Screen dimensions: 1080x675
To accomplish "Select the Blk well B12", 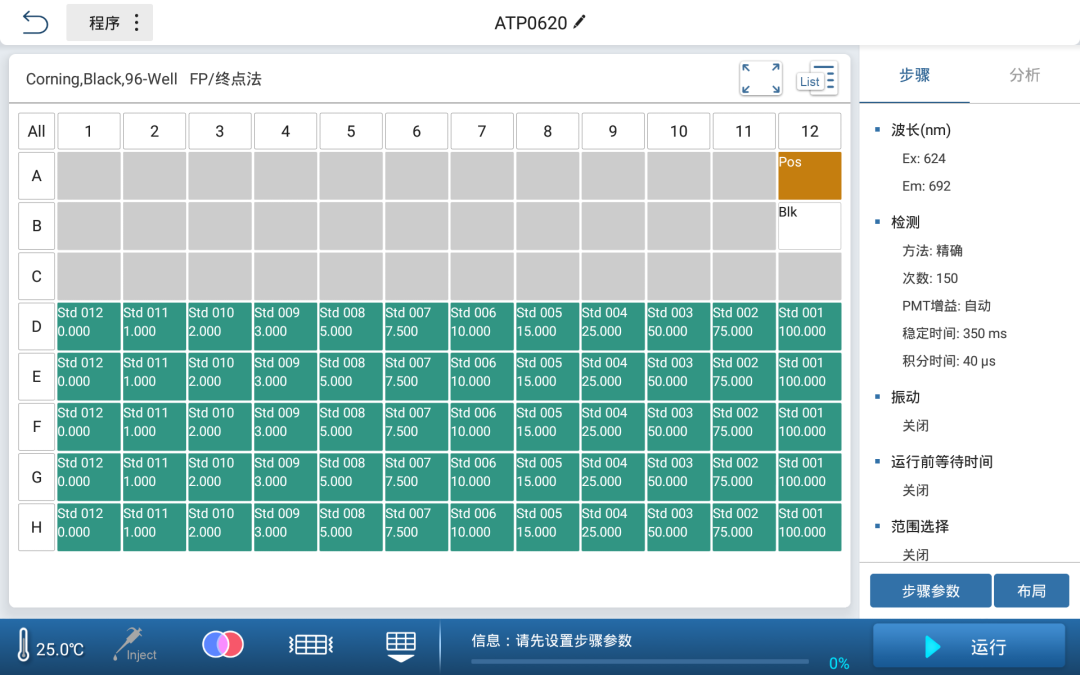I will 809,226.
